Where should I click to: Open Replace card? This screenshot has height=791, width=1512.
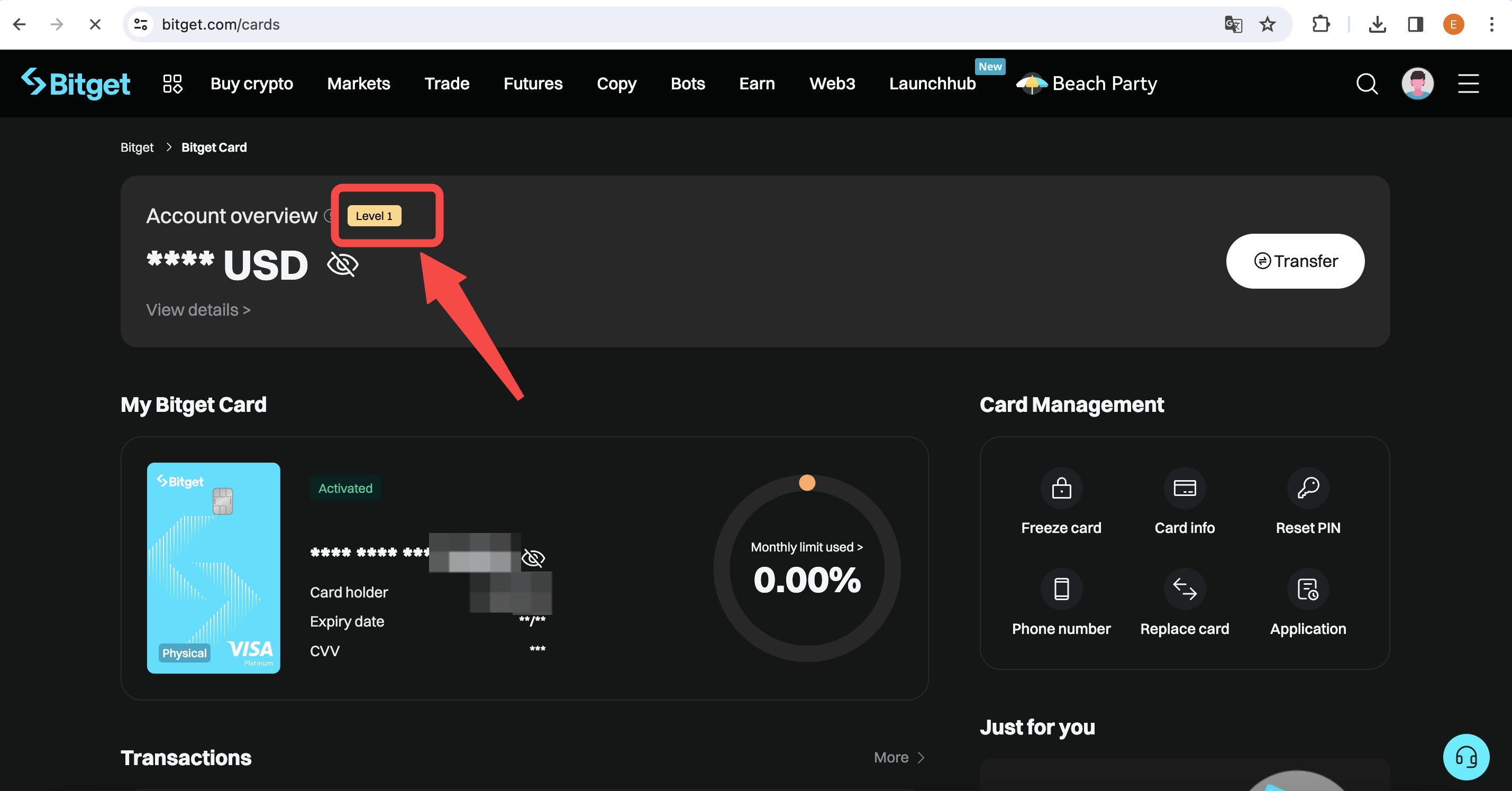[1185, 590]
